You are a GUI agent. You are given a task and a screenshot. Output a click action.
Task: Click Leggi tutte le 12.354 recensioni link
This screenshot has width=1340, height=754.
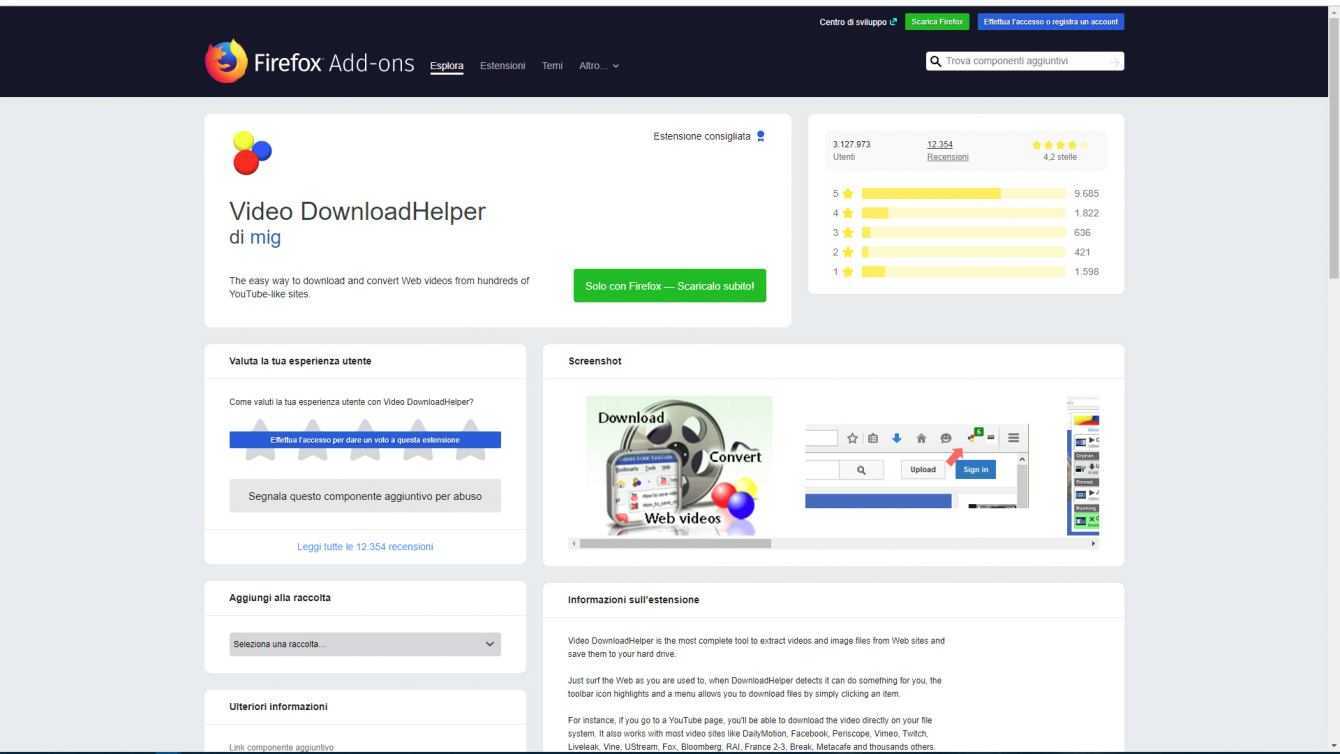[365, 546]
